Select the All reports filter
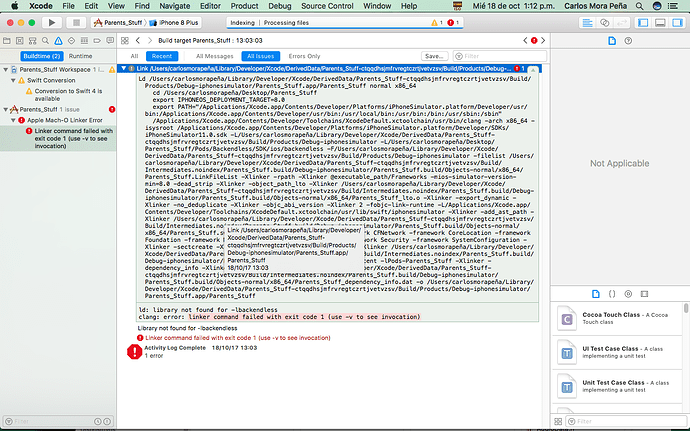This screenshot has width=690, height=431. [134, 56]
